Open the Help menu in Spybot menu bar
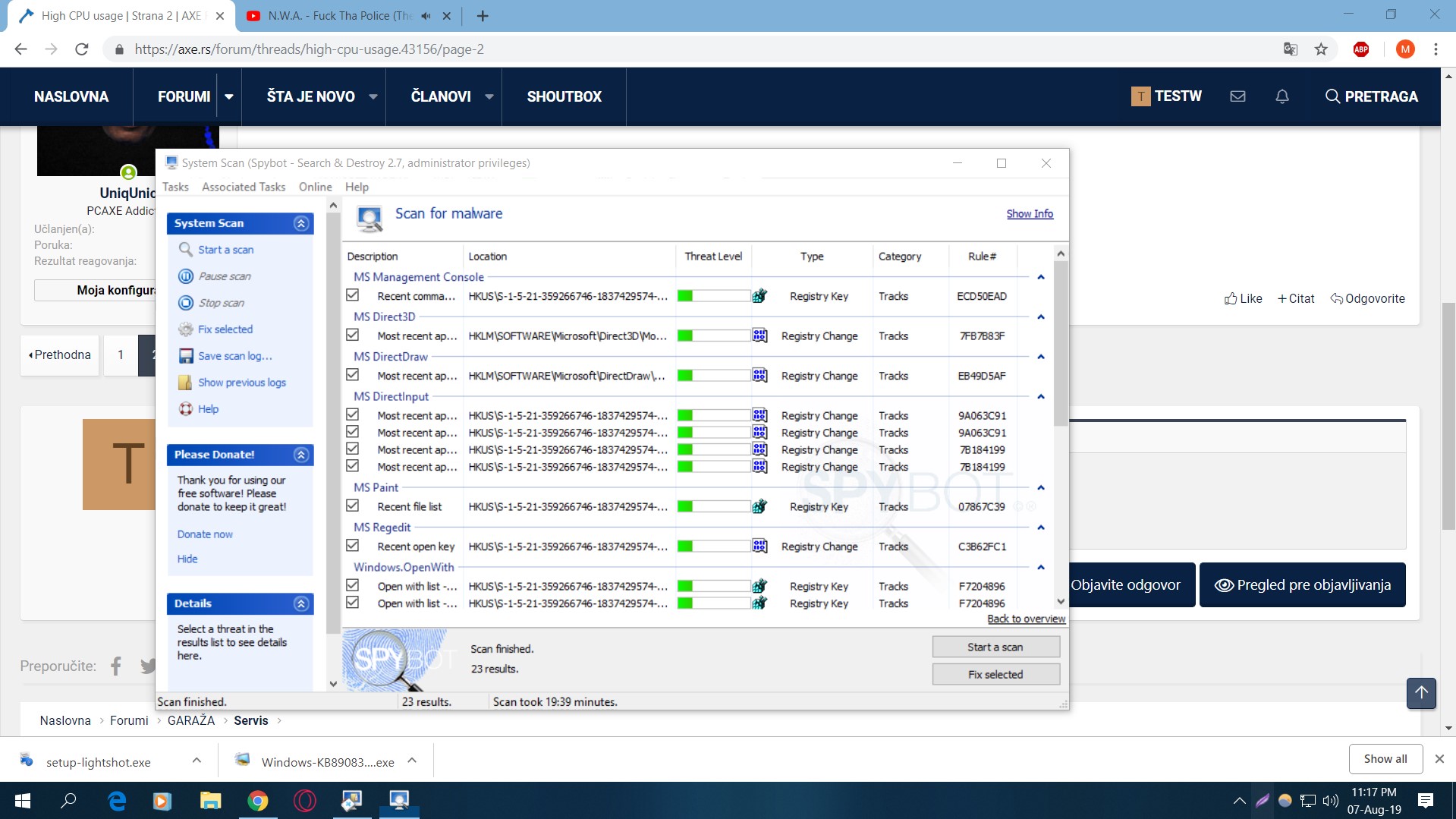The width and height of the screenshot is (1456, 819). pyautogui.click(x=357, y=187)
